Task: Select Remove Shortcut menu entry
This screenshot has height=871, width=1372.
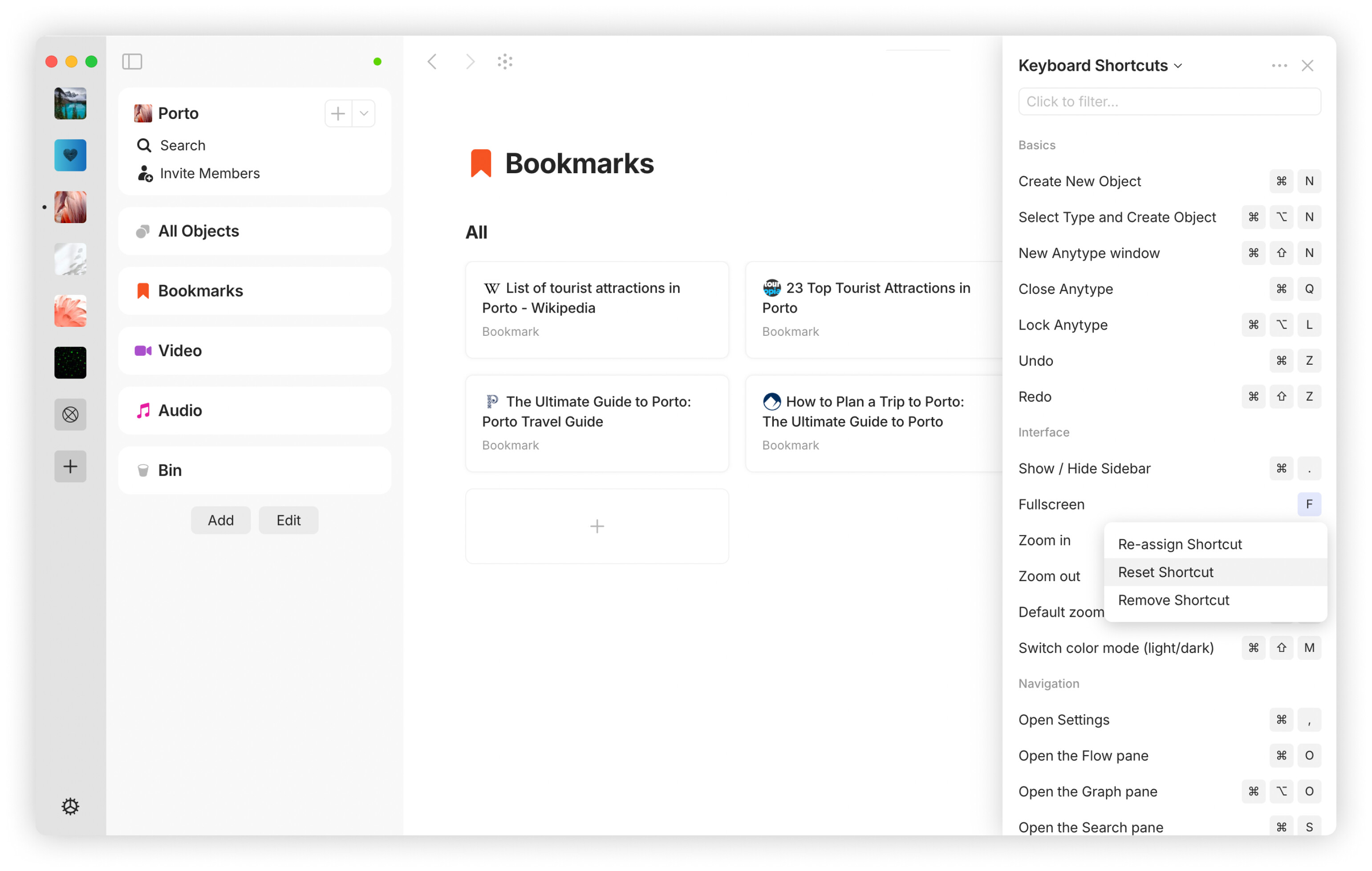Action: (x=1173, y=600)
